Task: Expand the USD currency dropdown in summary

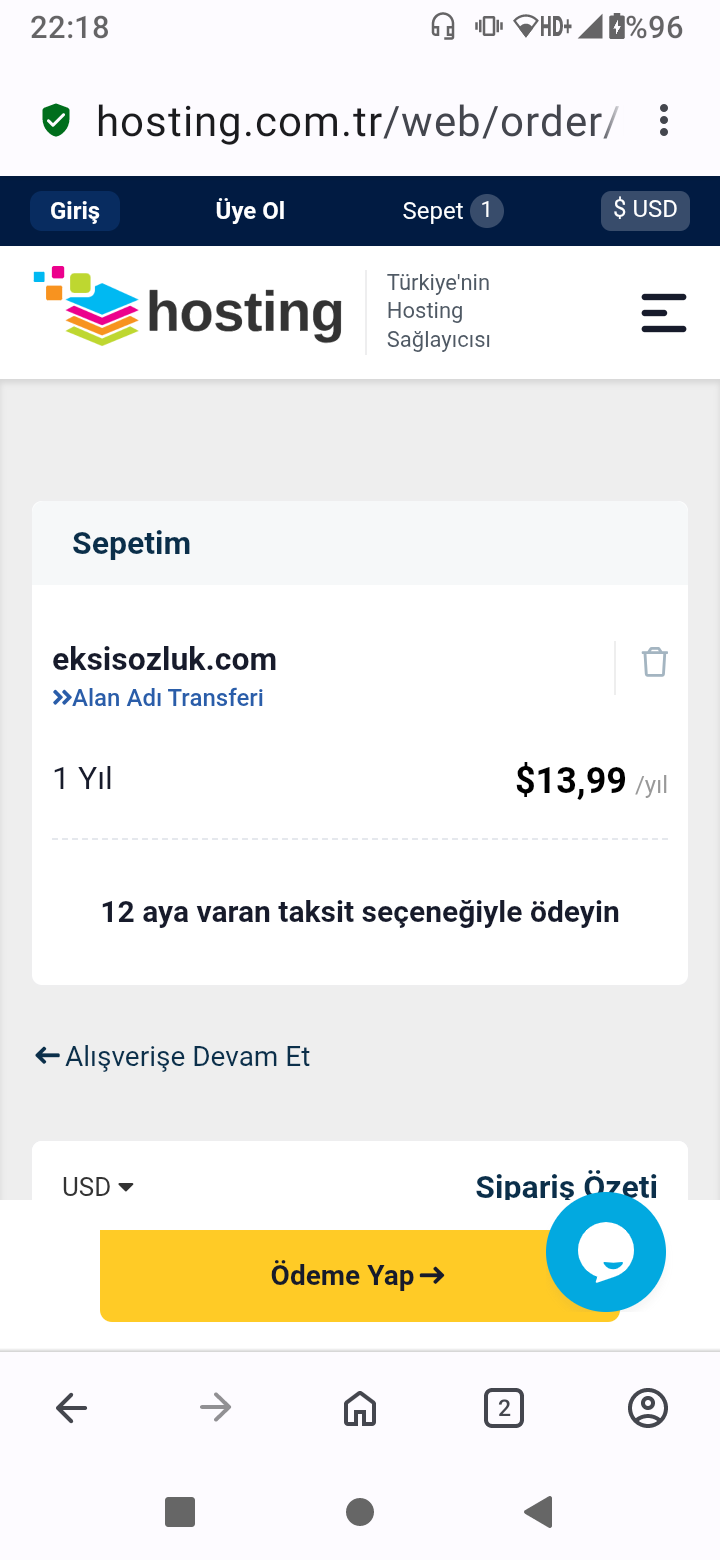Action: pyautogui.click(x=98, y=1187)
